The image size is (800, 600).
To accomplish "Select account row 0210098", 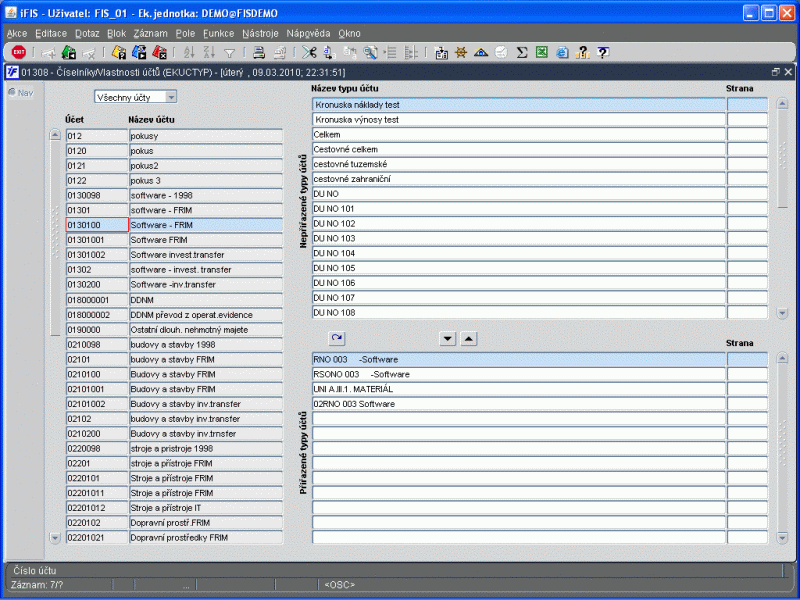I will click(x=96, y=344).
